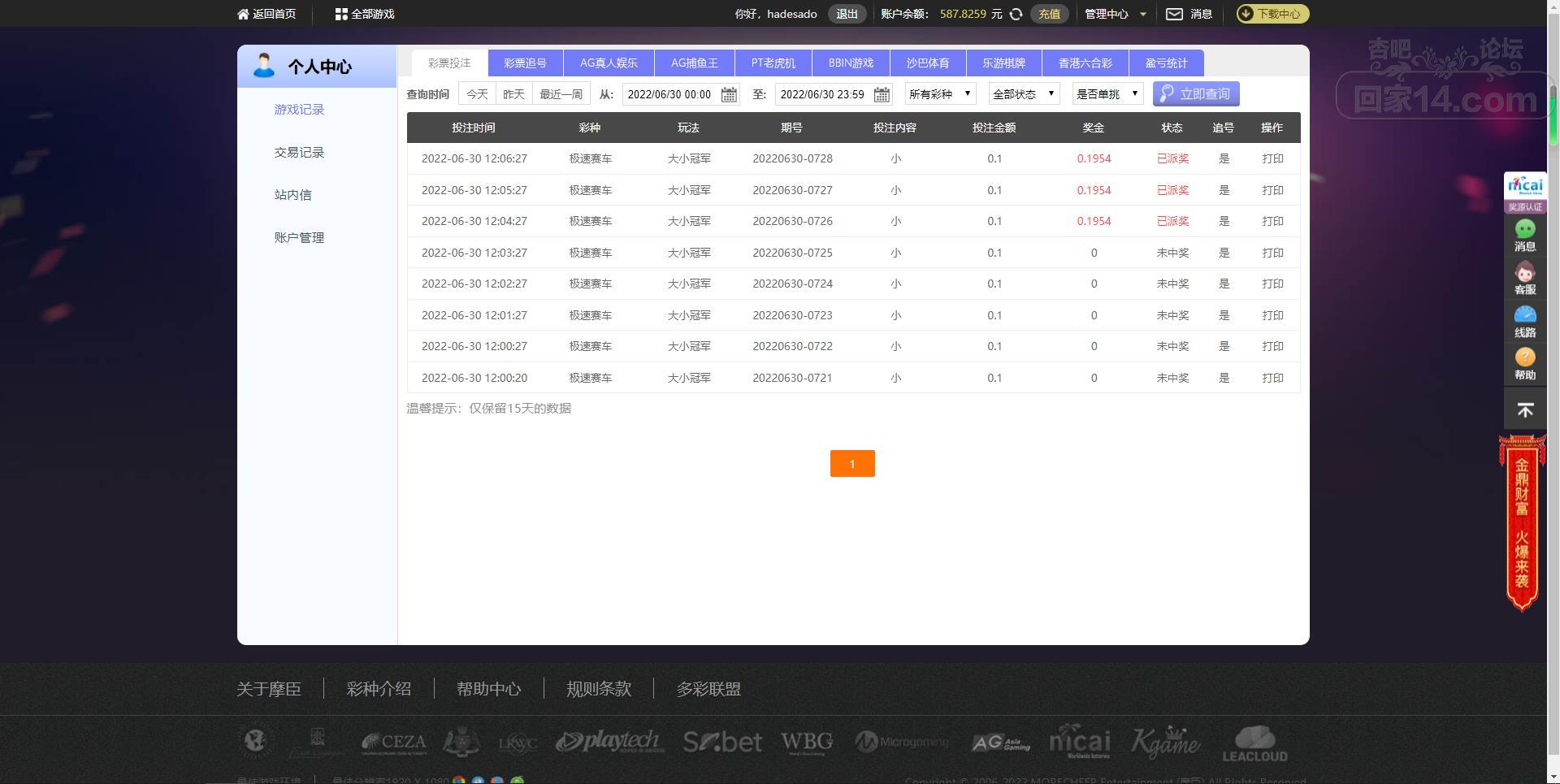Image resolution: width=1560 pixels, height=784 pixels.
Task: Expand the all status dropdown
Action: coord(1024,94)
